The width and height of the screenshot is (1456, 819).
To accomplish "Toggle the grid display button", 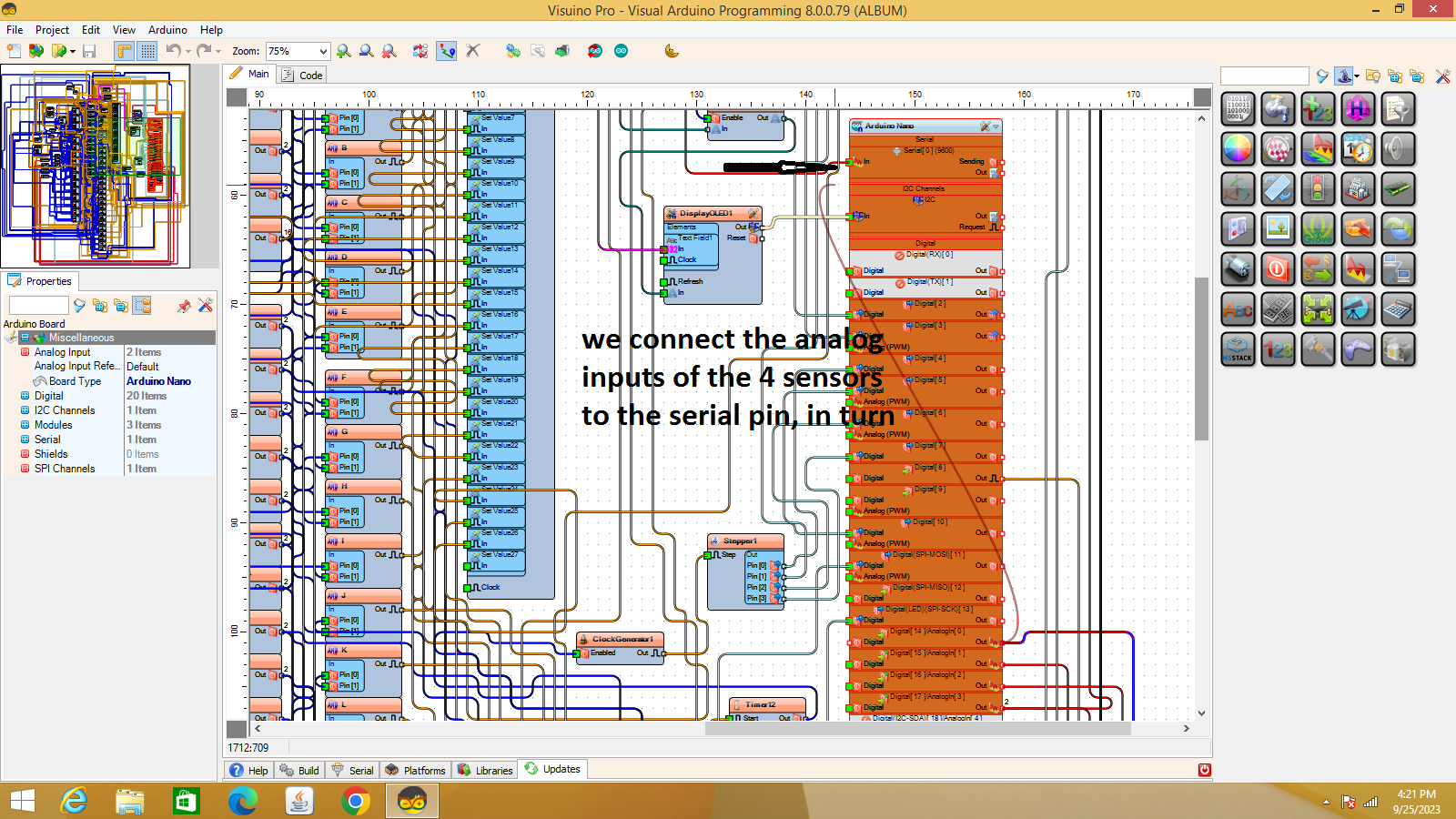I will tap(147, 51).
